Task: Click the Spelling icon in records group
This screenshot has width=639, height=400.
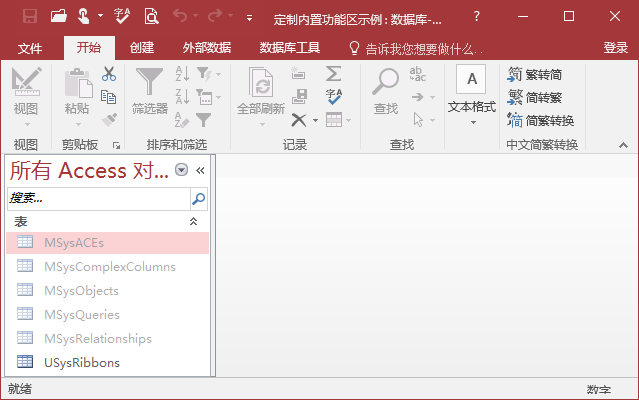Action: (x=334, y=97)
